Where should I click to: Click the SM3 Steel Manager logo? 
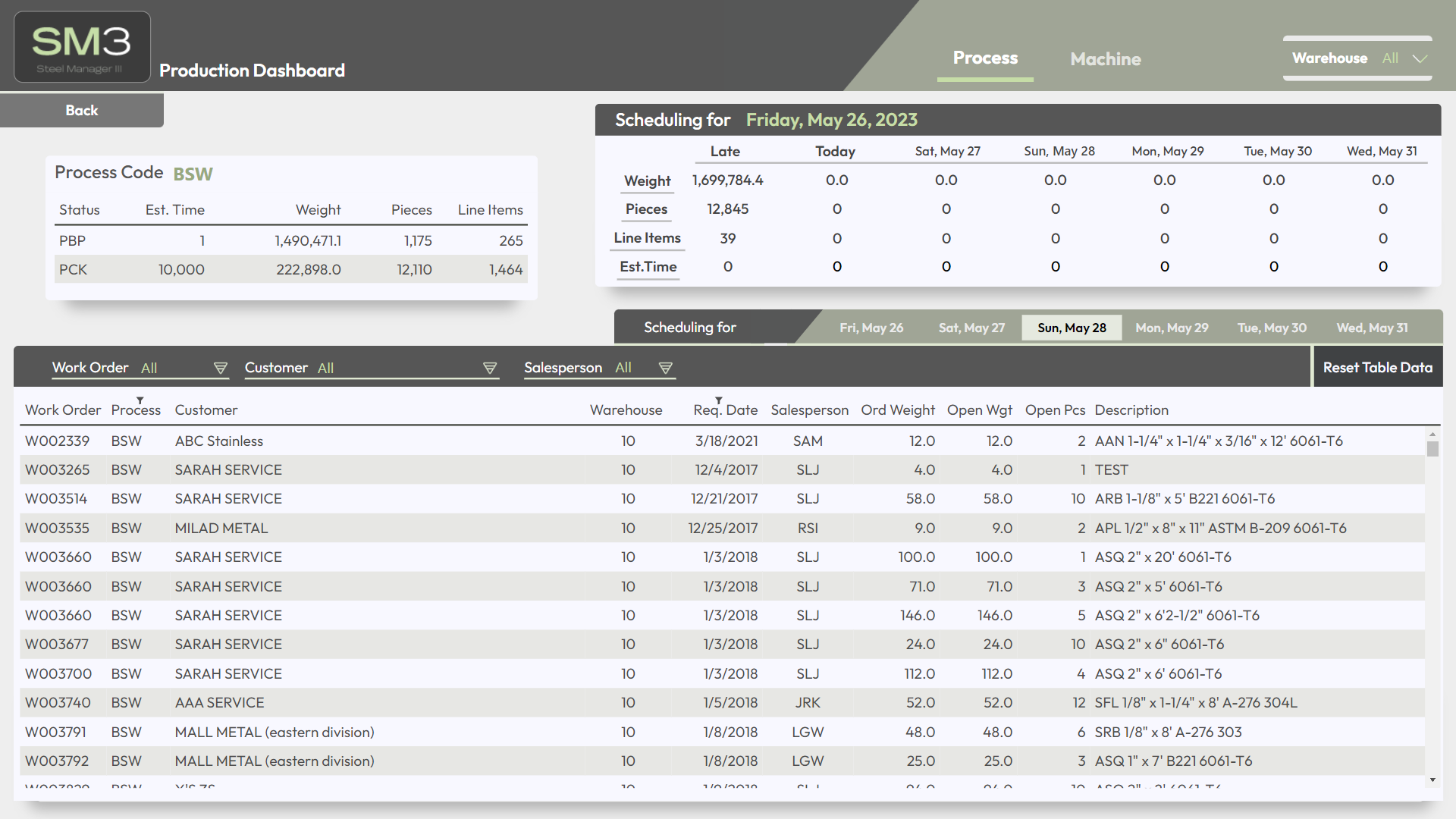click(81, 46)
